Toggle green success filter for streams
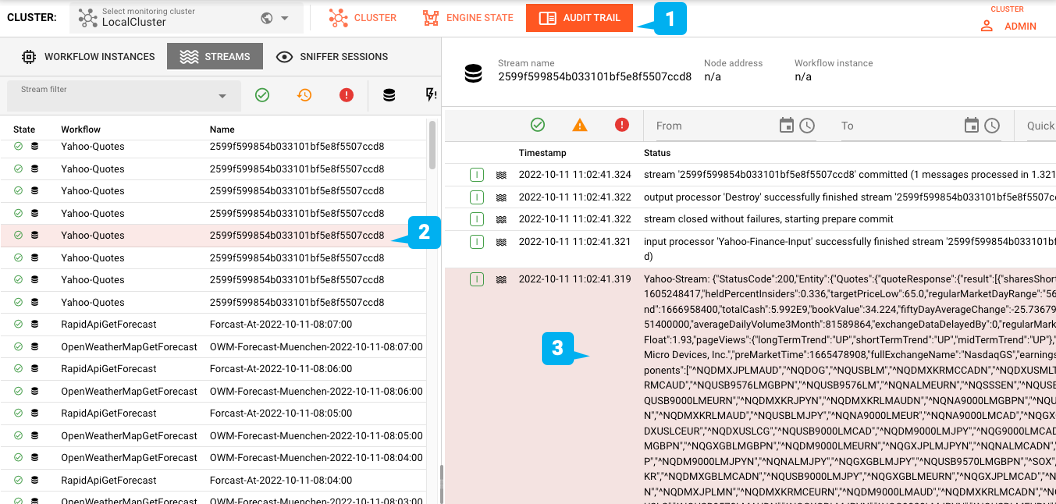 (x=262, y=95)
